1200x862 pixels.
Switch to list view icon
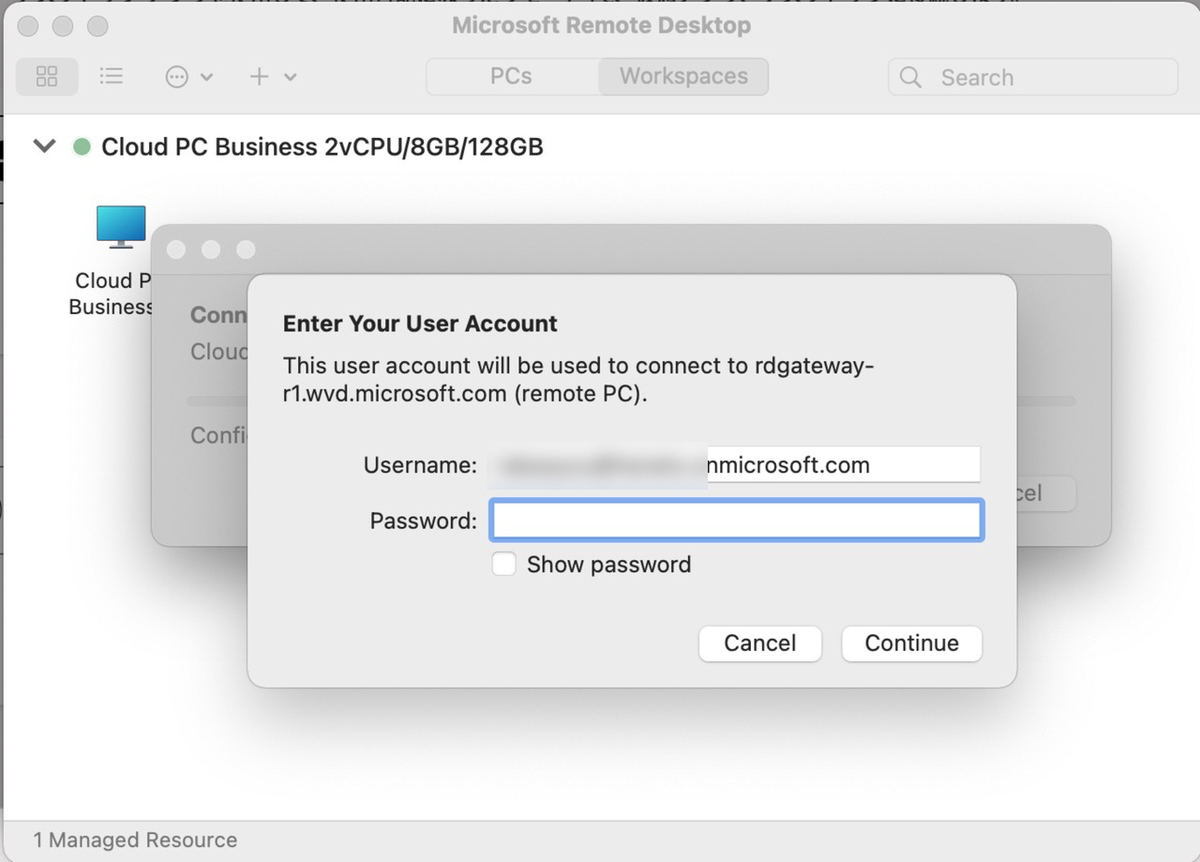(x=111, y=77)
